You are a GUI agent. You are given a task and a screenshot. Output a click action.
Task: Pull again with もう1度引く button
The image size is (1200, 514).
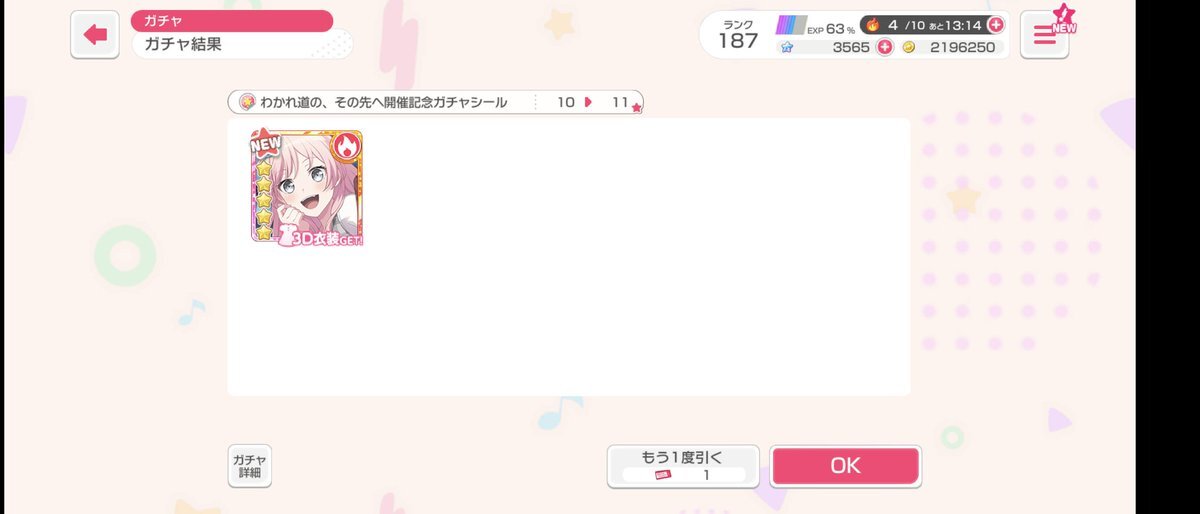(x=683, y=466)
